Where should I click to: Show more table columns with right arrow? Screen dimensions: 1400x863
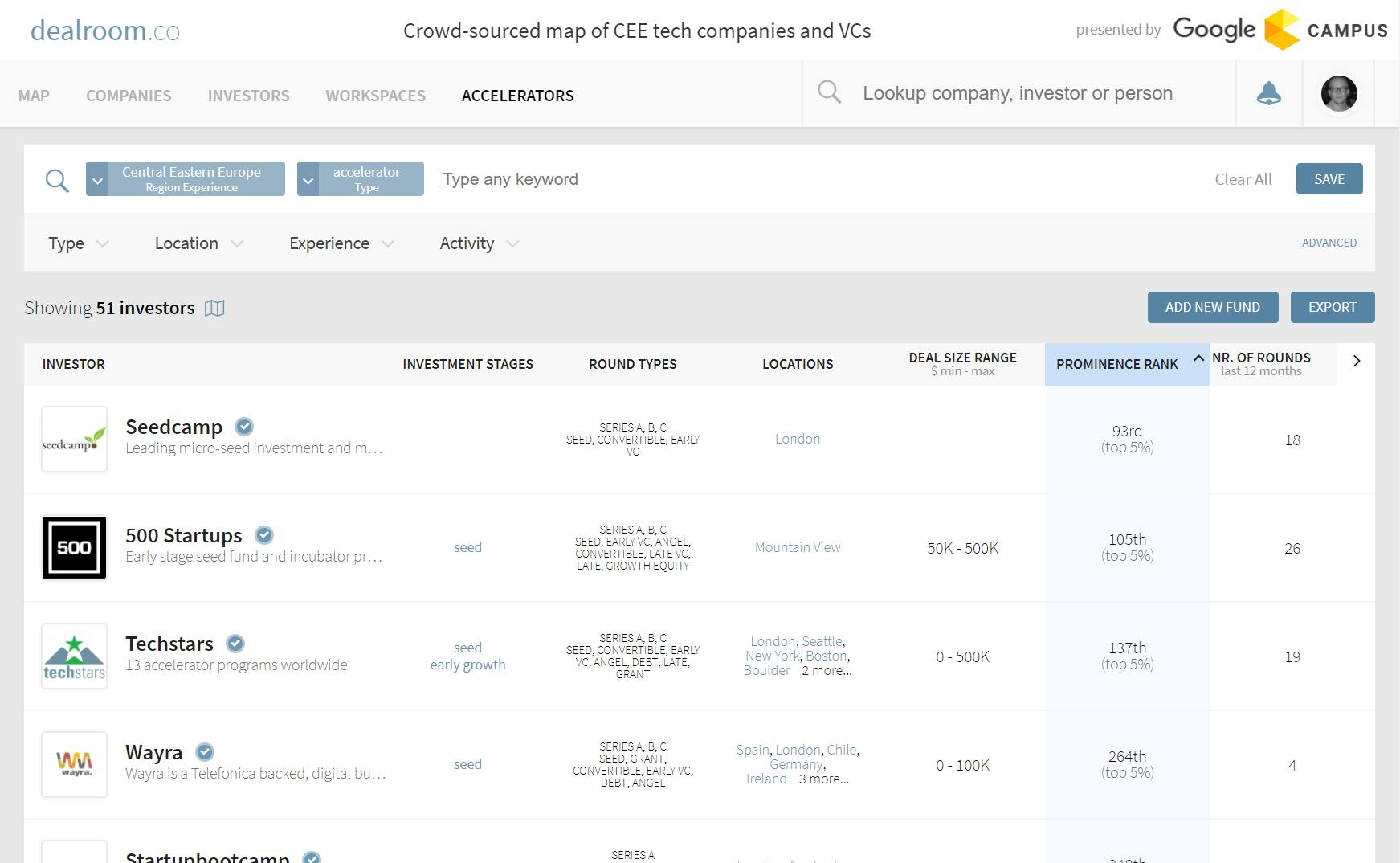(1356, 362)
